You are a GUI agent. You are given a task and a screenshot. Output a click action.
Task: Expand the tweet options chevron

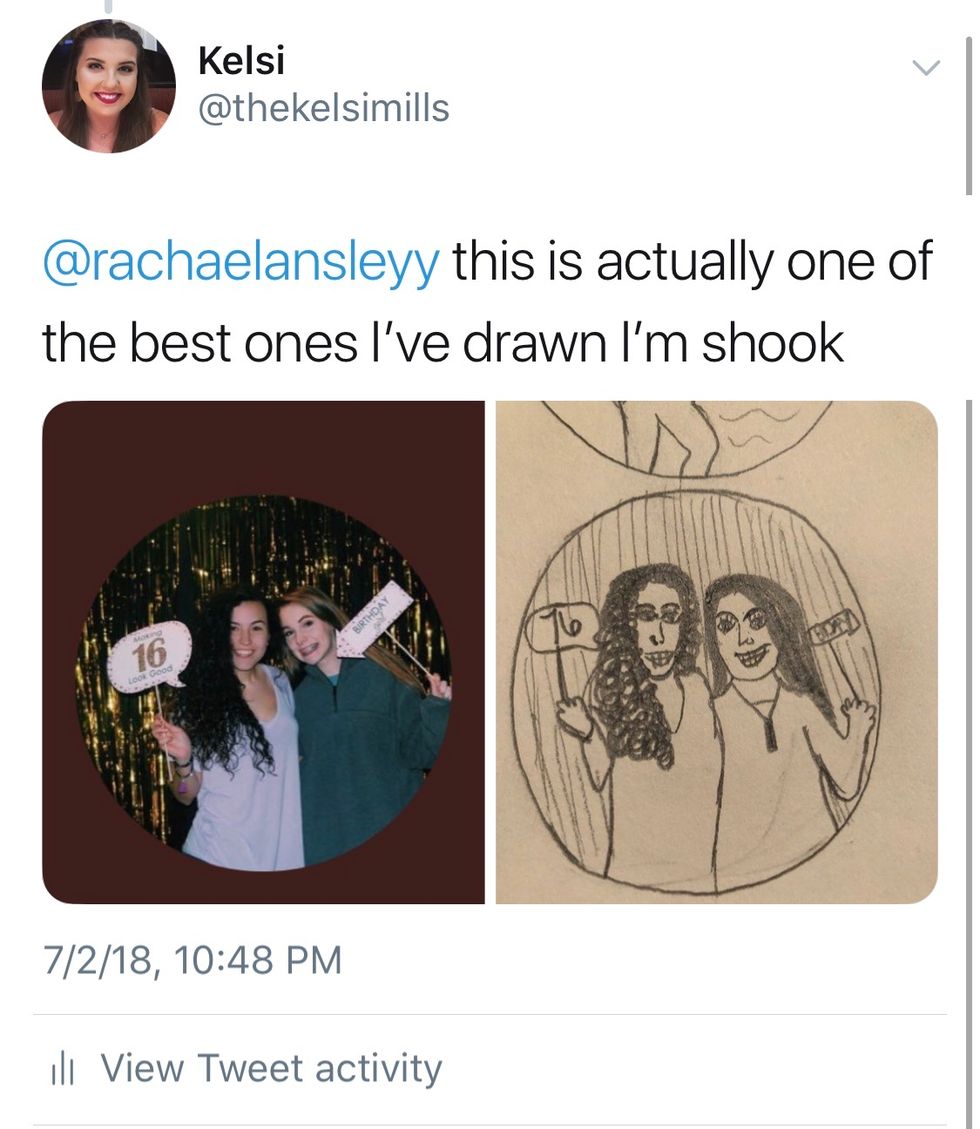927,68
